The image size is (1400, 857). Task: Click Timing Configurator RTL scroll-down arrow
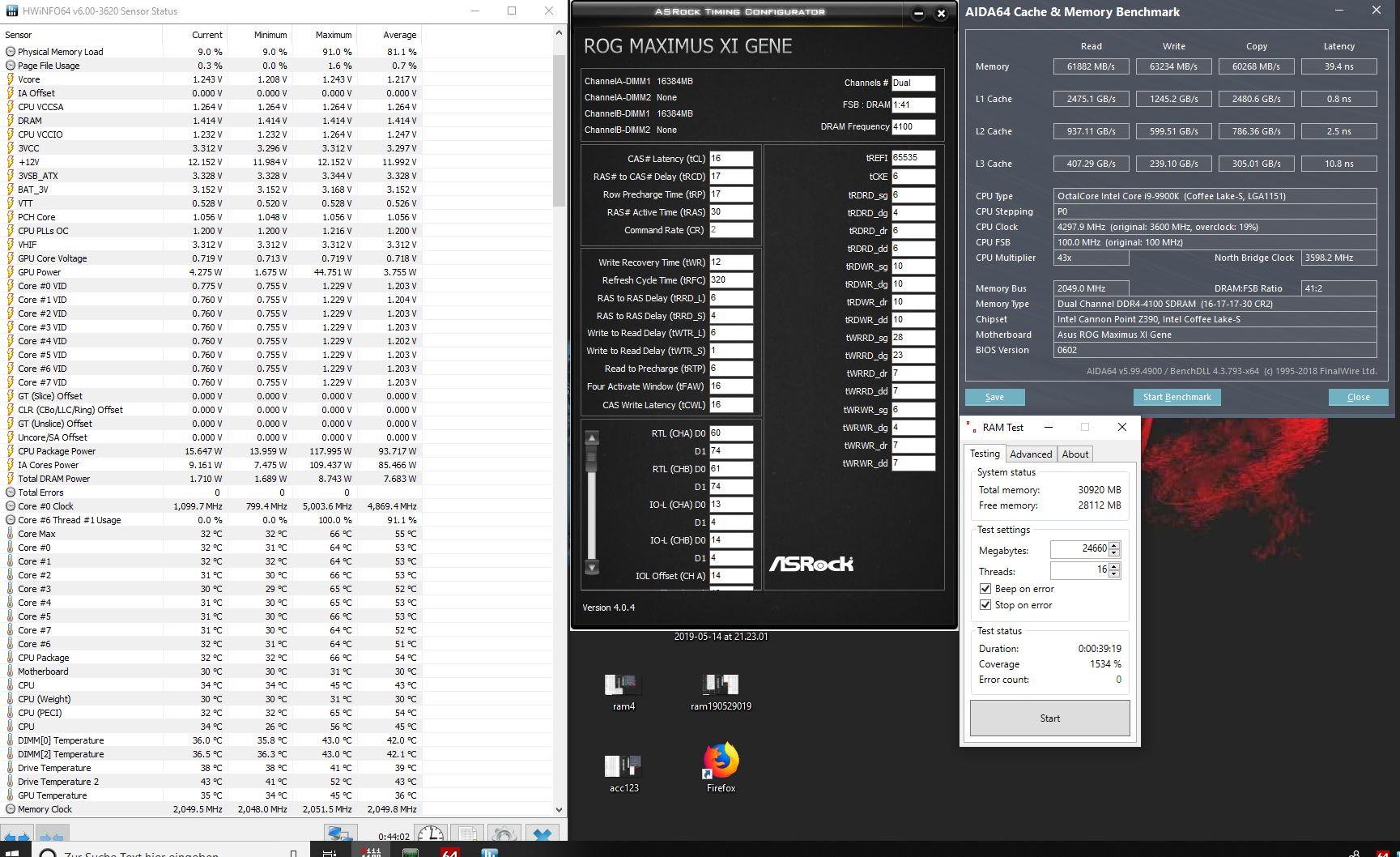pos(592,567)
